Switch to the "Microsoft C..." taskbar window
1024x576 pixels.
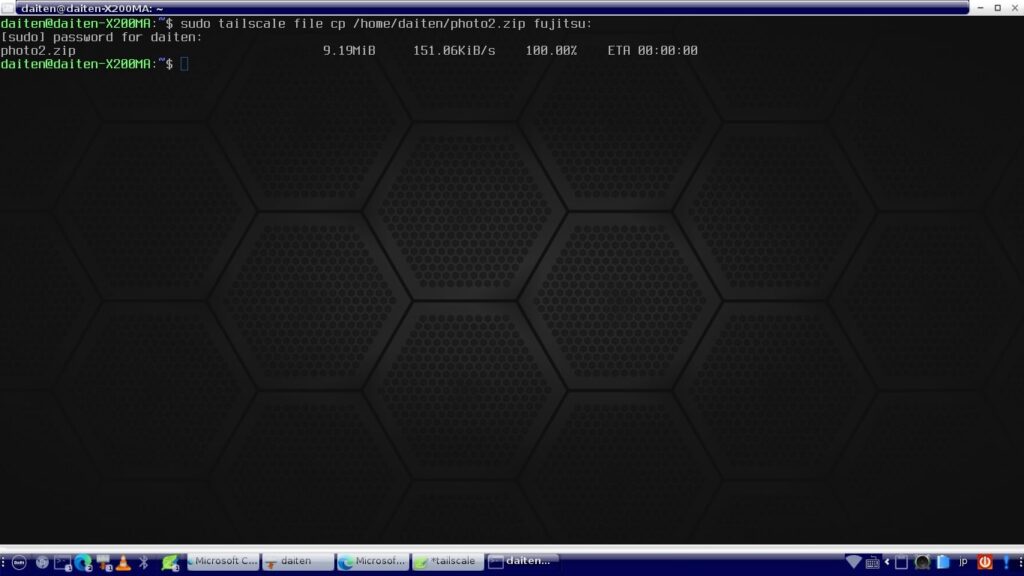point(222,562)
